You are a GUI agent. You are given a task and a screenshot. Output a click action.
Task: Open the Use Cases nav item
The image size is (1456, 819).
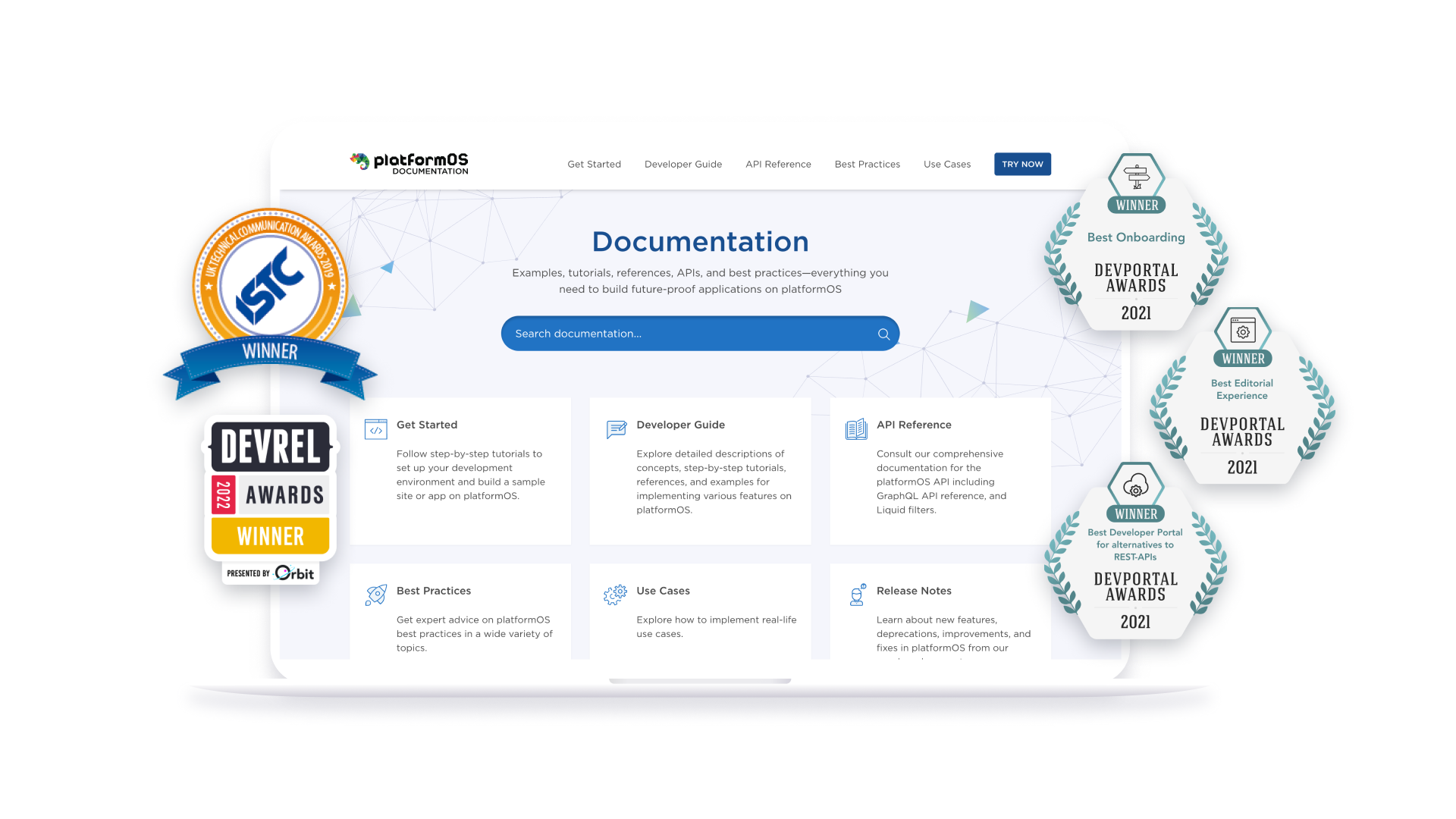(947, 164)
